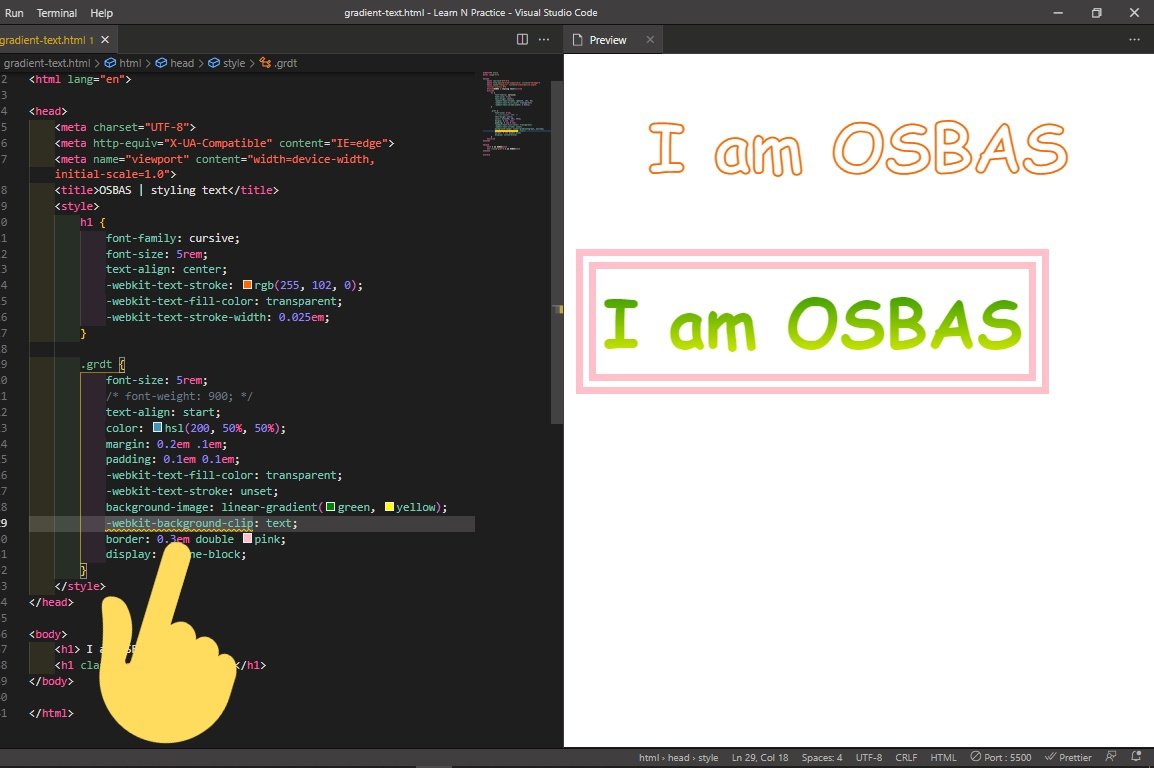
Task: Click the '</html>' closing tag
Action: click(x=51, y=713)
